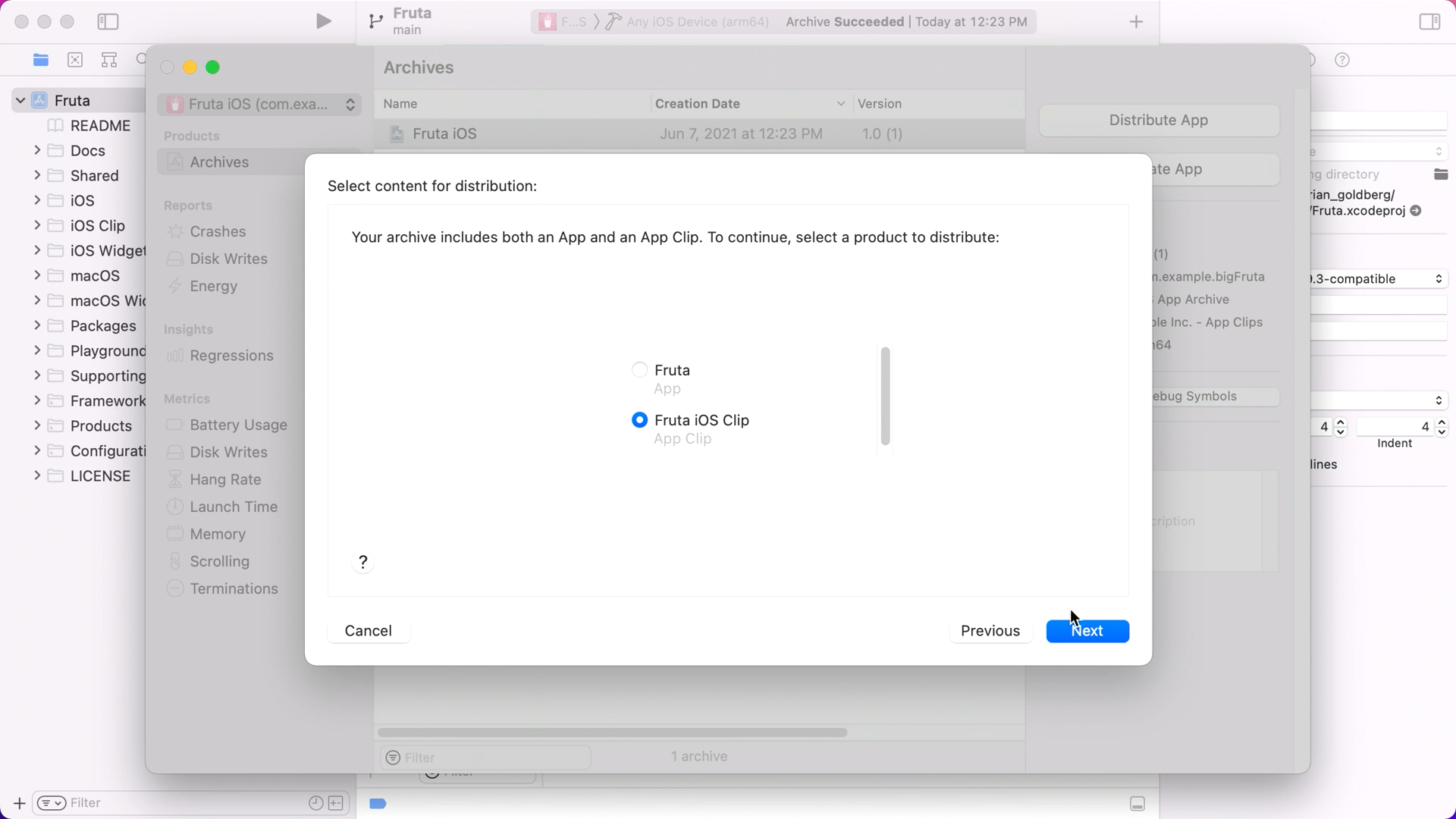This screenshot has width=1456, height=819.
Task: Collapse the Fruta project root
Action: (x=20, y=100)
